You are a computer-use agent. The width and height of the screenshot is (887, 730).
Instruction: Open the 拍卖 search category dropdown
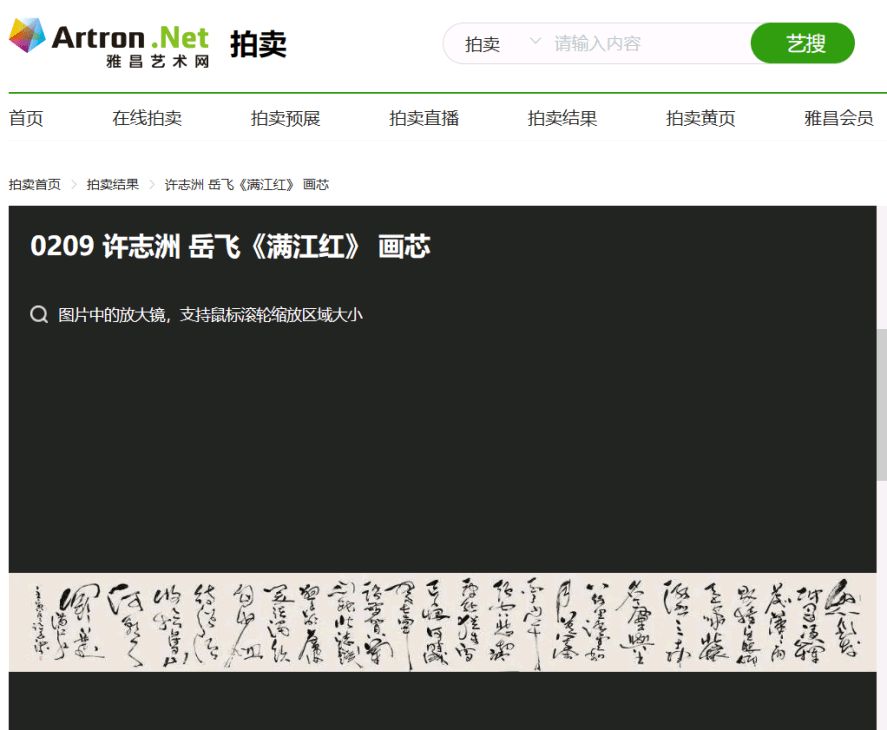coord(502,44)
